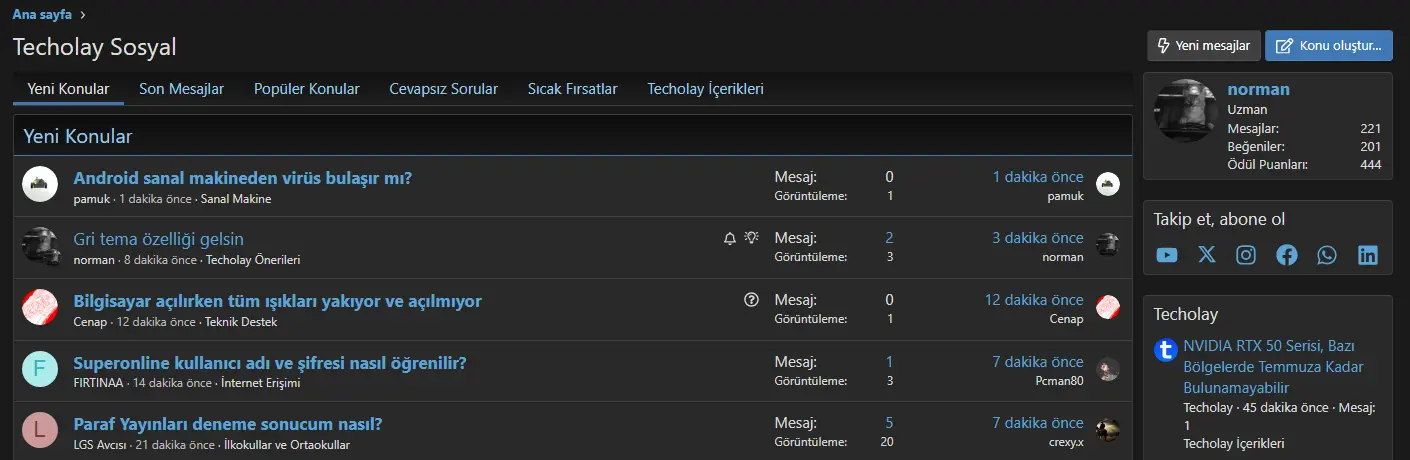Image resolution: width=1410 pixels, height=460 pixels.
Task: Click Pcman80 last poster name
Action: click(1059, 381)
